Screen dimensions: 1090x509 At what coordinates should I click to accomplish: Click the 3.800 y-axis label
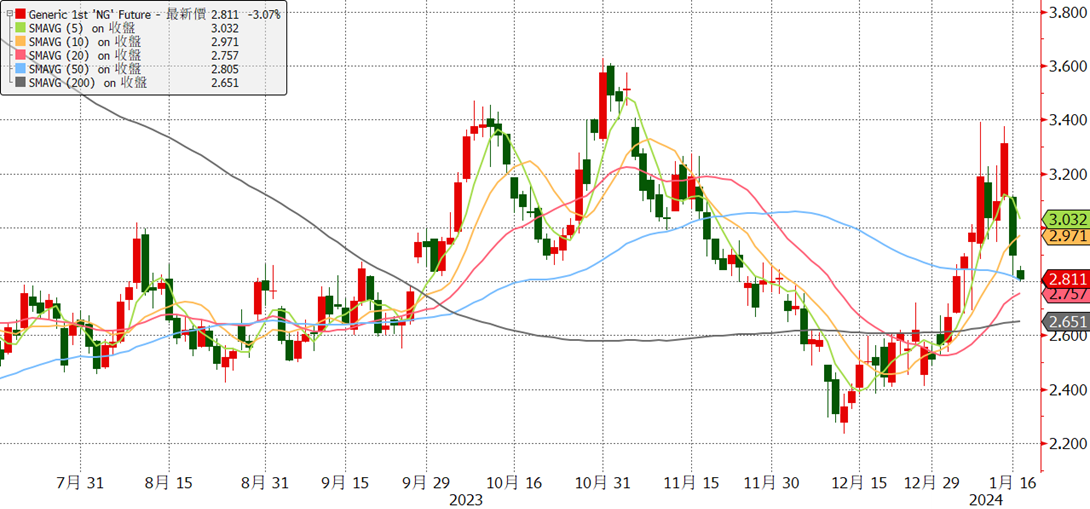point(1068,13)
